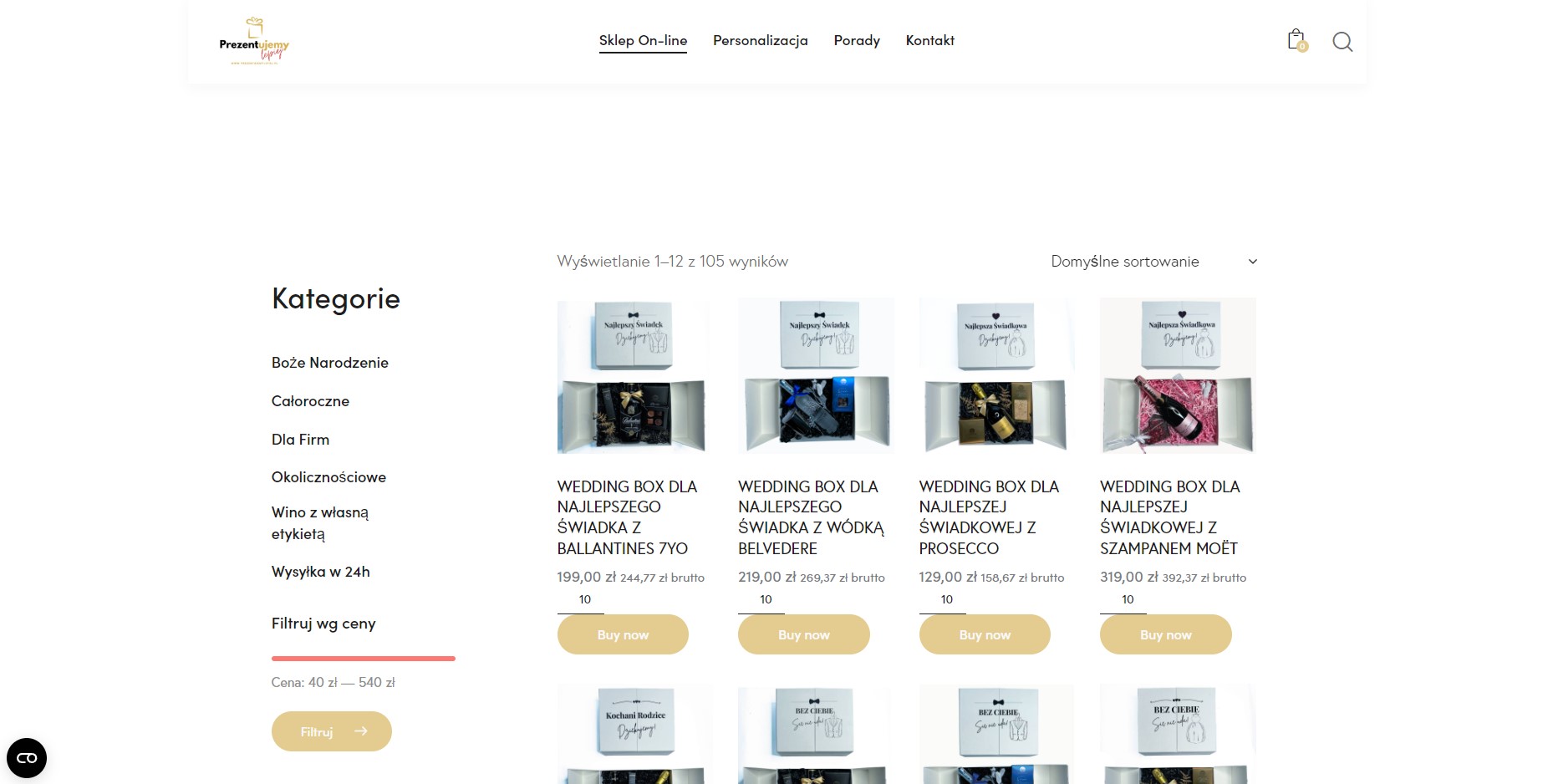Expand the Domyślne sortowanie dropdown

[1153, 262]
